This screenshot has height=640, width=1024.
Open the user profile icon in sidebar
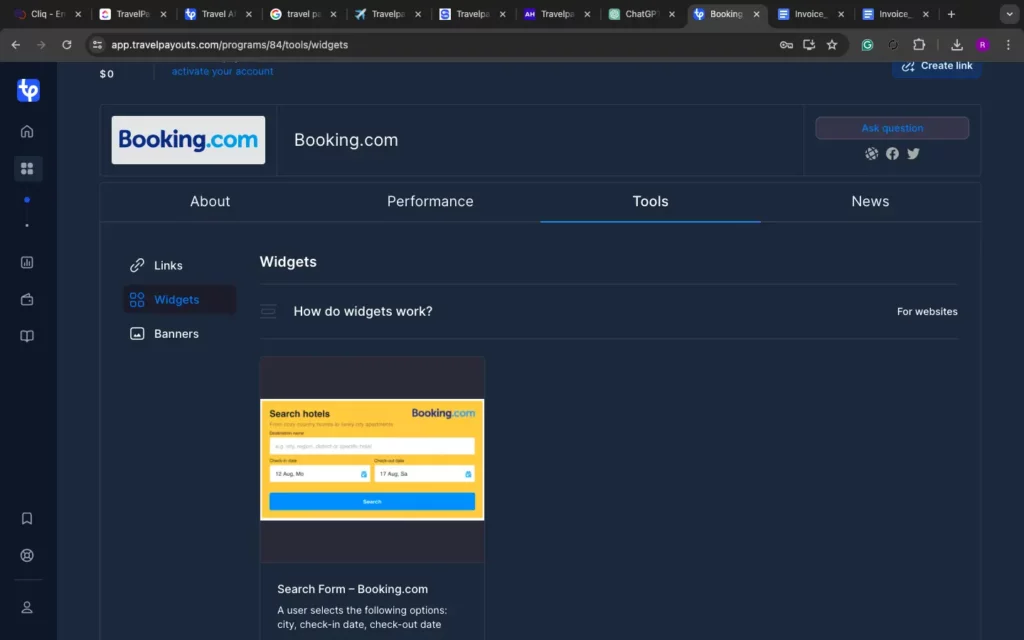pyautogui.click(x=27, y=607)
